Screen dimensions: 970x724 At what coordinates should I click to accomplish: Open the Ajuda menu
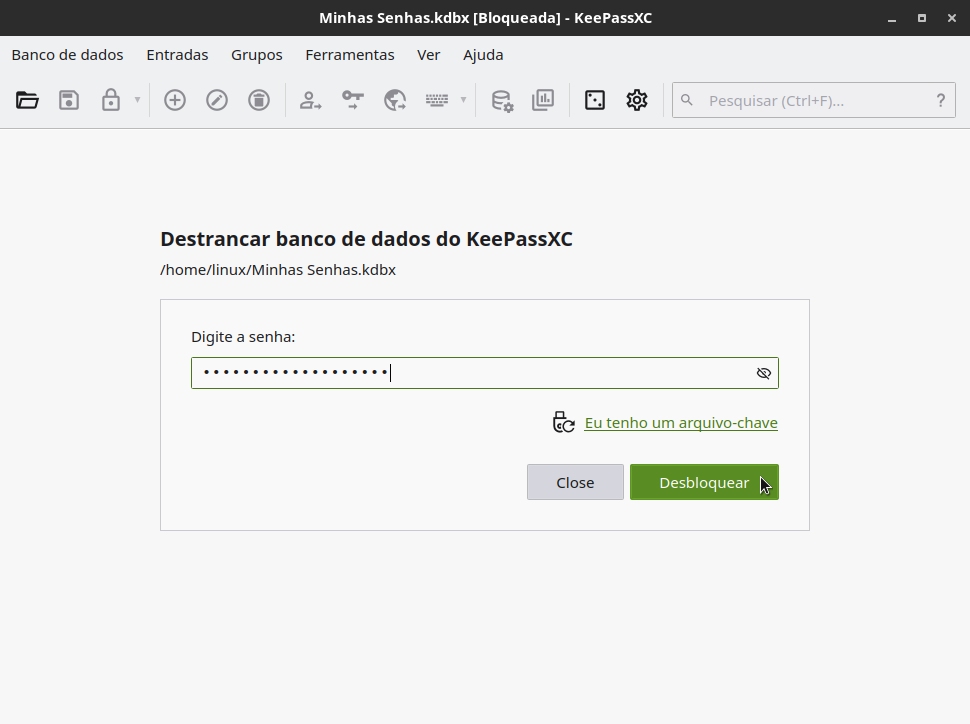(x=483, y=54)
